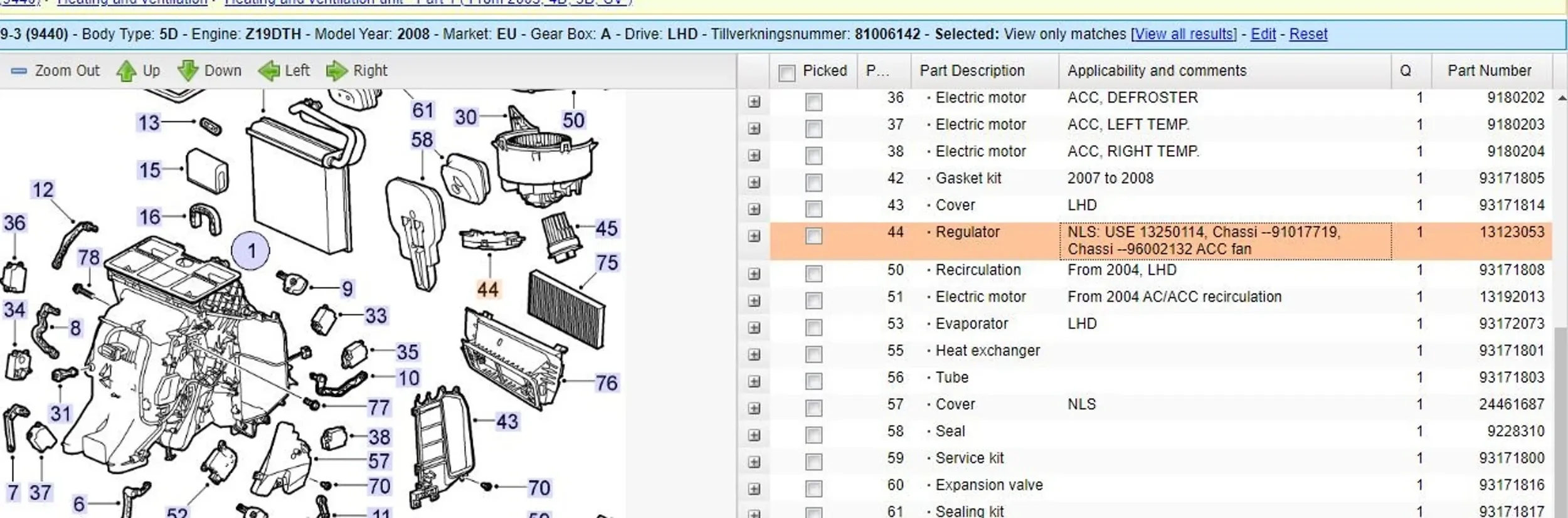Click the Zoom Out minus icon

click(x=19, y=71)
